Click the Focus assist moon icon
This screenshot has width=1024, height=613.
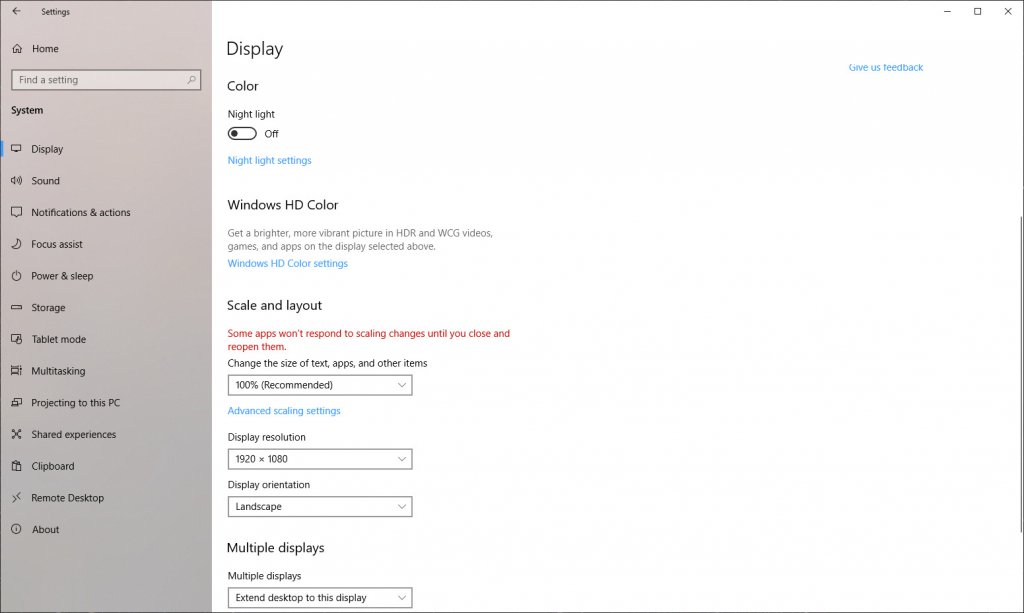[x=16, y=244]
